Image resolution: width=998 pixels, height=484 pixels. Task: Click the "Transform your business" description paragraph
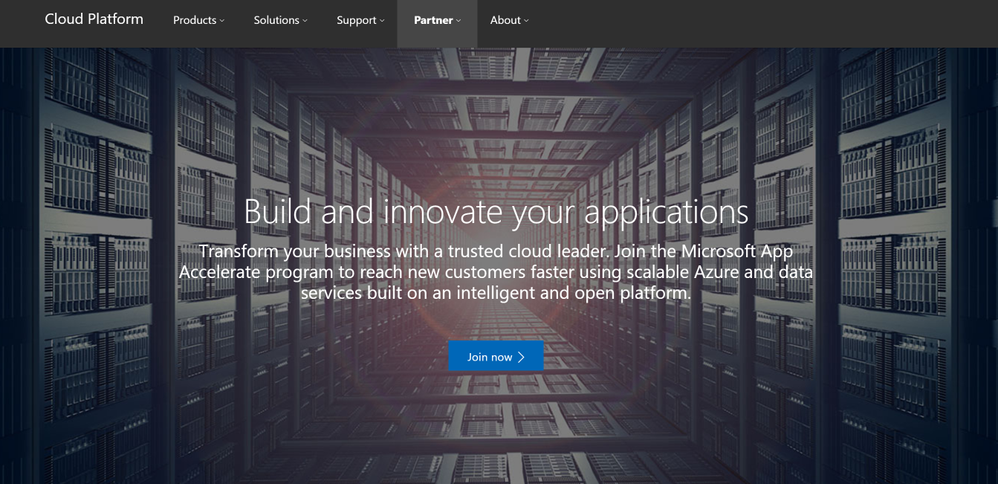pos(496,272)
